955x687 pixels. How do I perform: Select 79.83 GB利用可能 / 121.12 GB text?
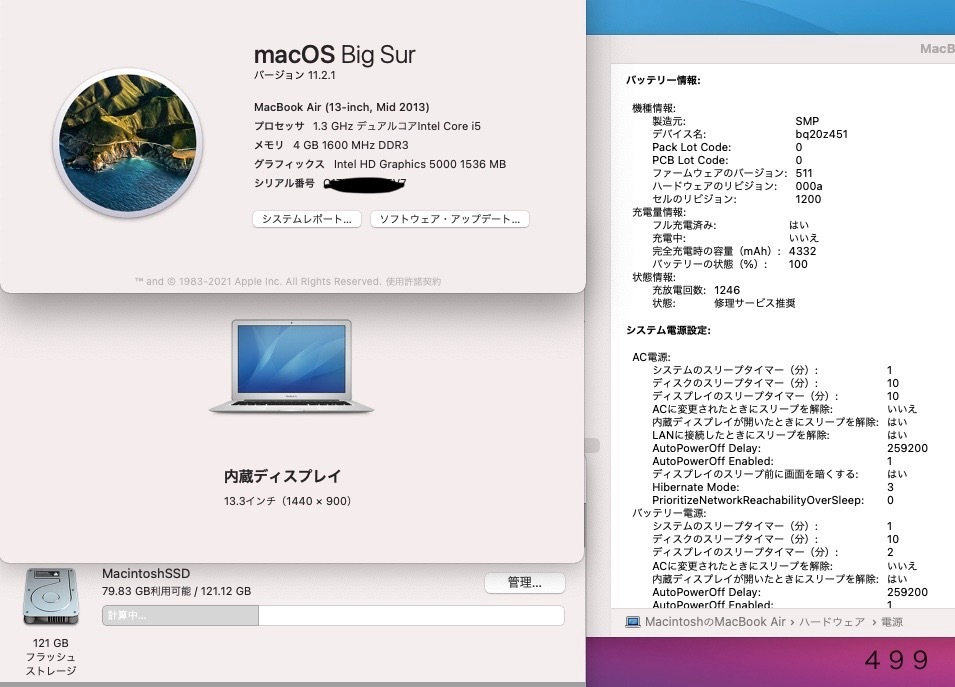tap(177, 591)
